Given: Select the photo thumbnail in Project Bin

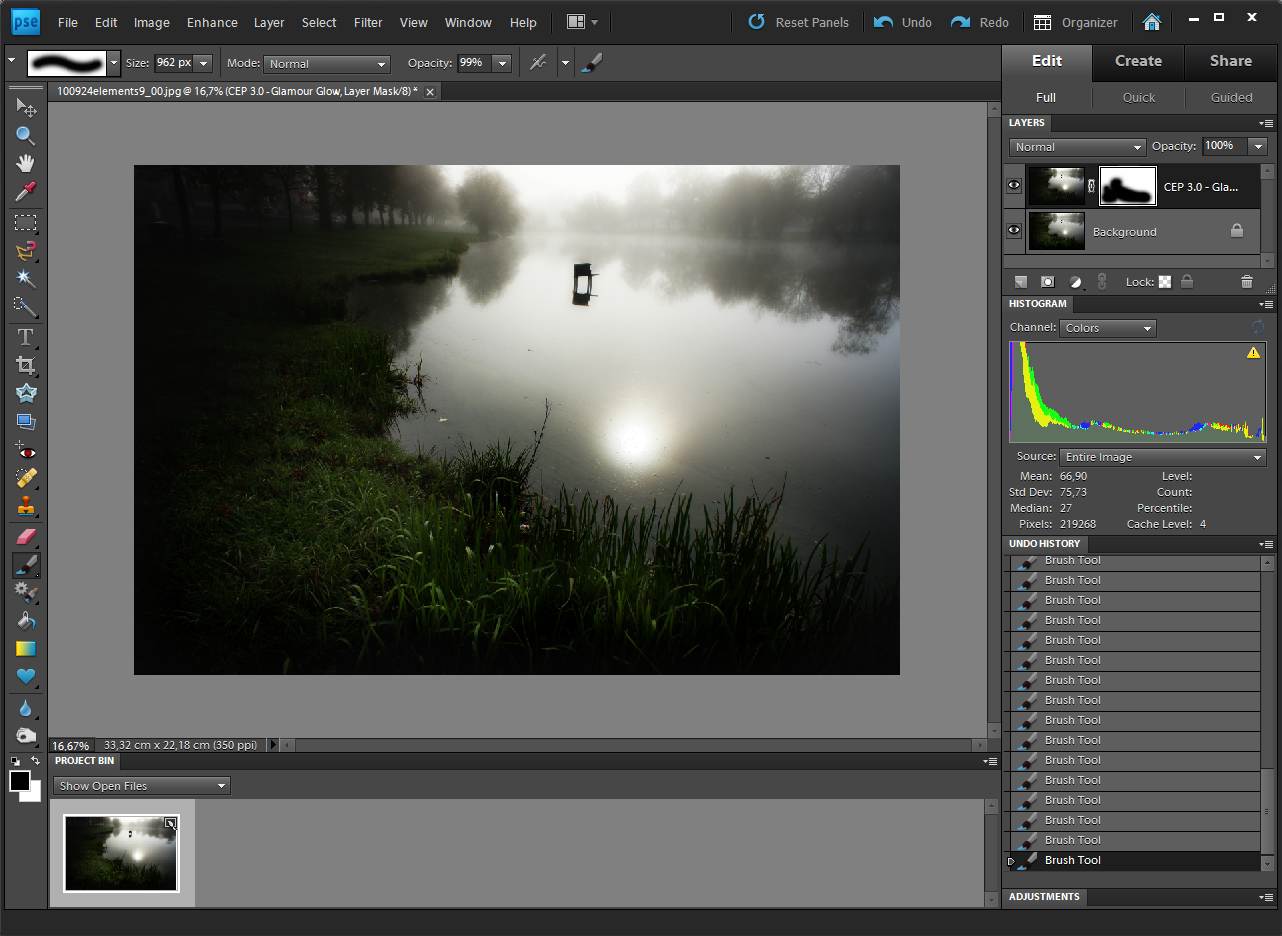Looking at the screenshot, I should point(121,853).
